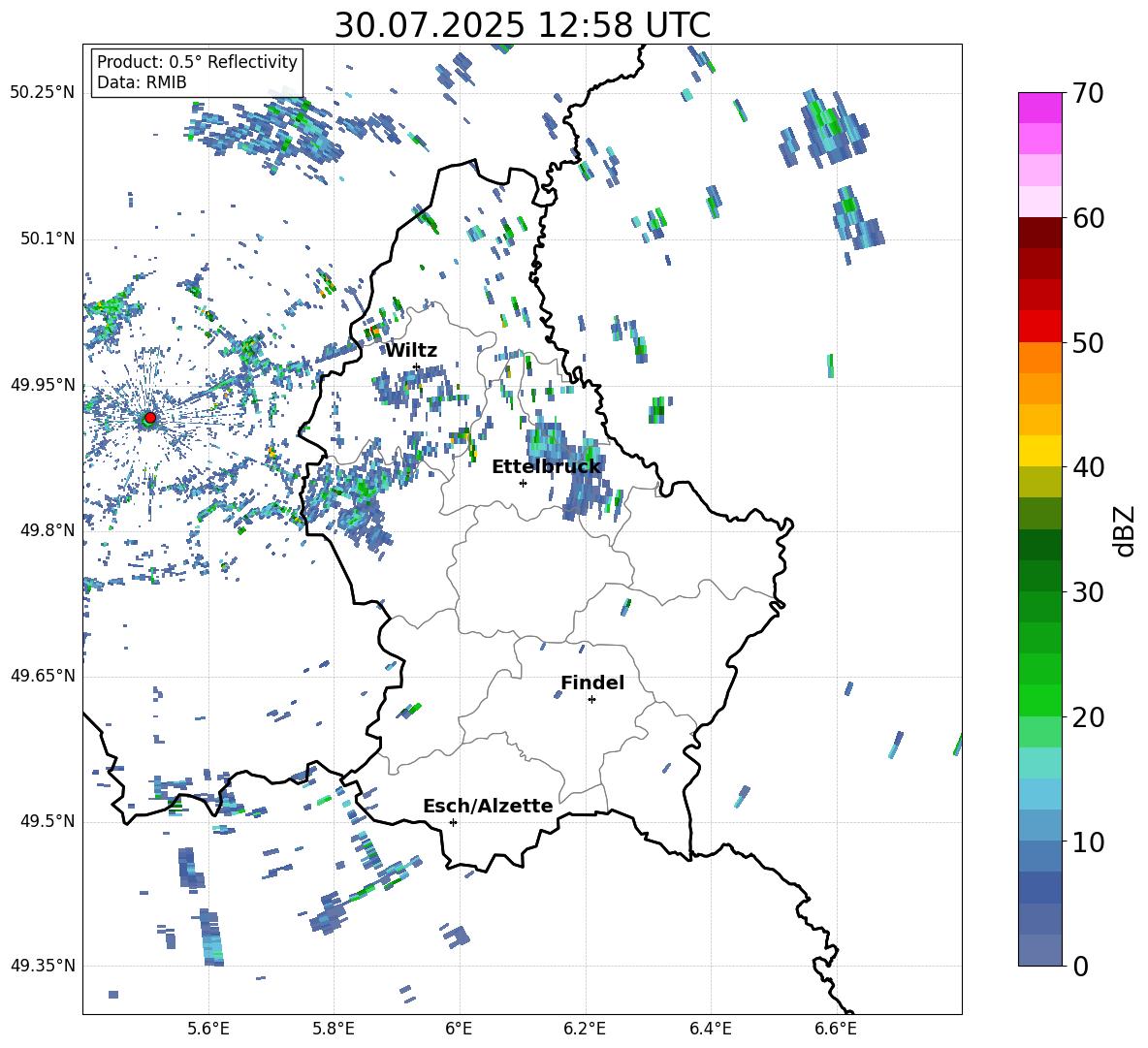Viewport: 1148px width, 1048px height.
Task: Click the colorbar value 20
Action: pos(1089,717)
